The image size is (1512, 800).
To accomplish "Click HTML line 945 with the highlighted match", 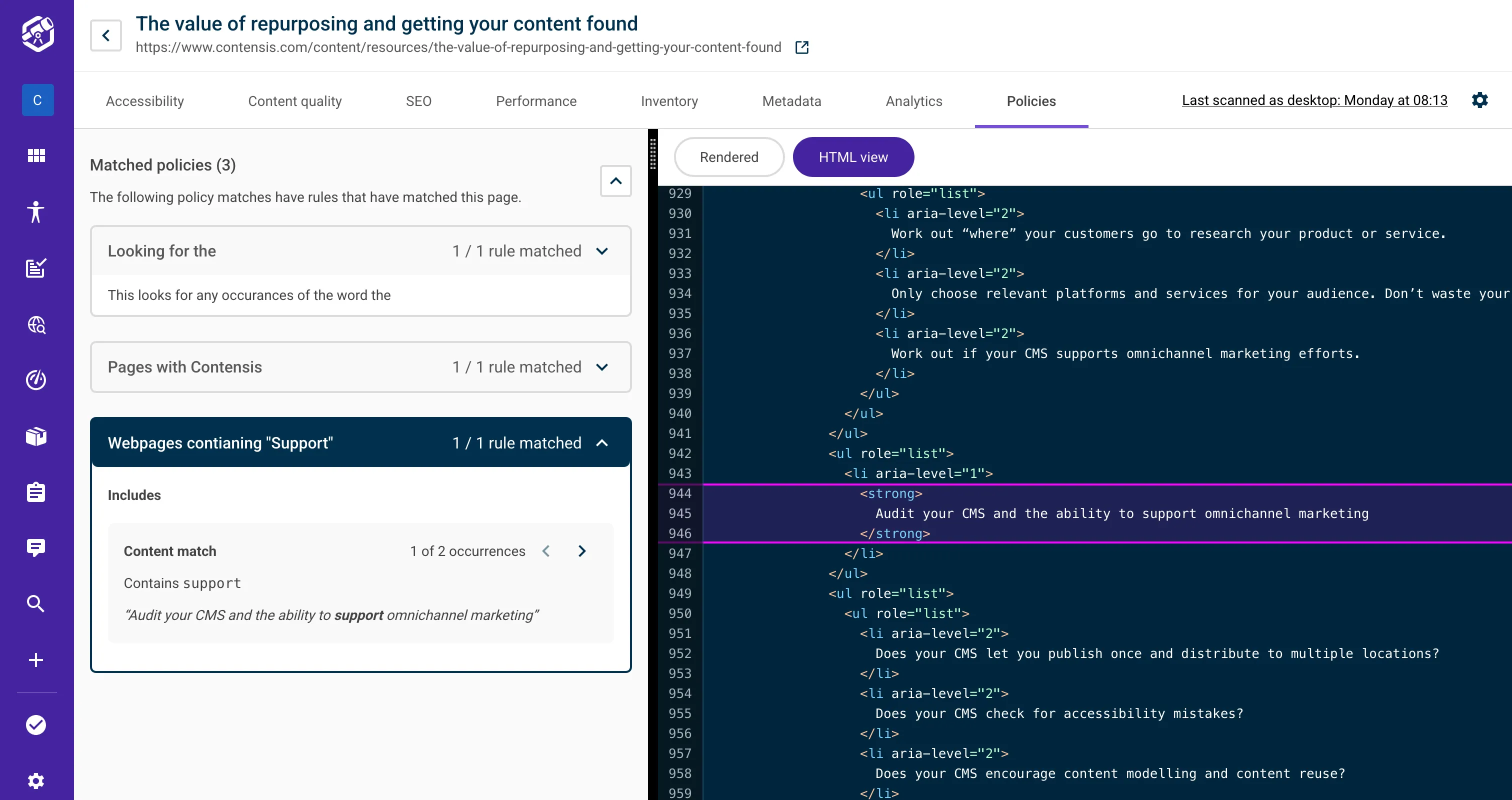I will coord(1121,513).
